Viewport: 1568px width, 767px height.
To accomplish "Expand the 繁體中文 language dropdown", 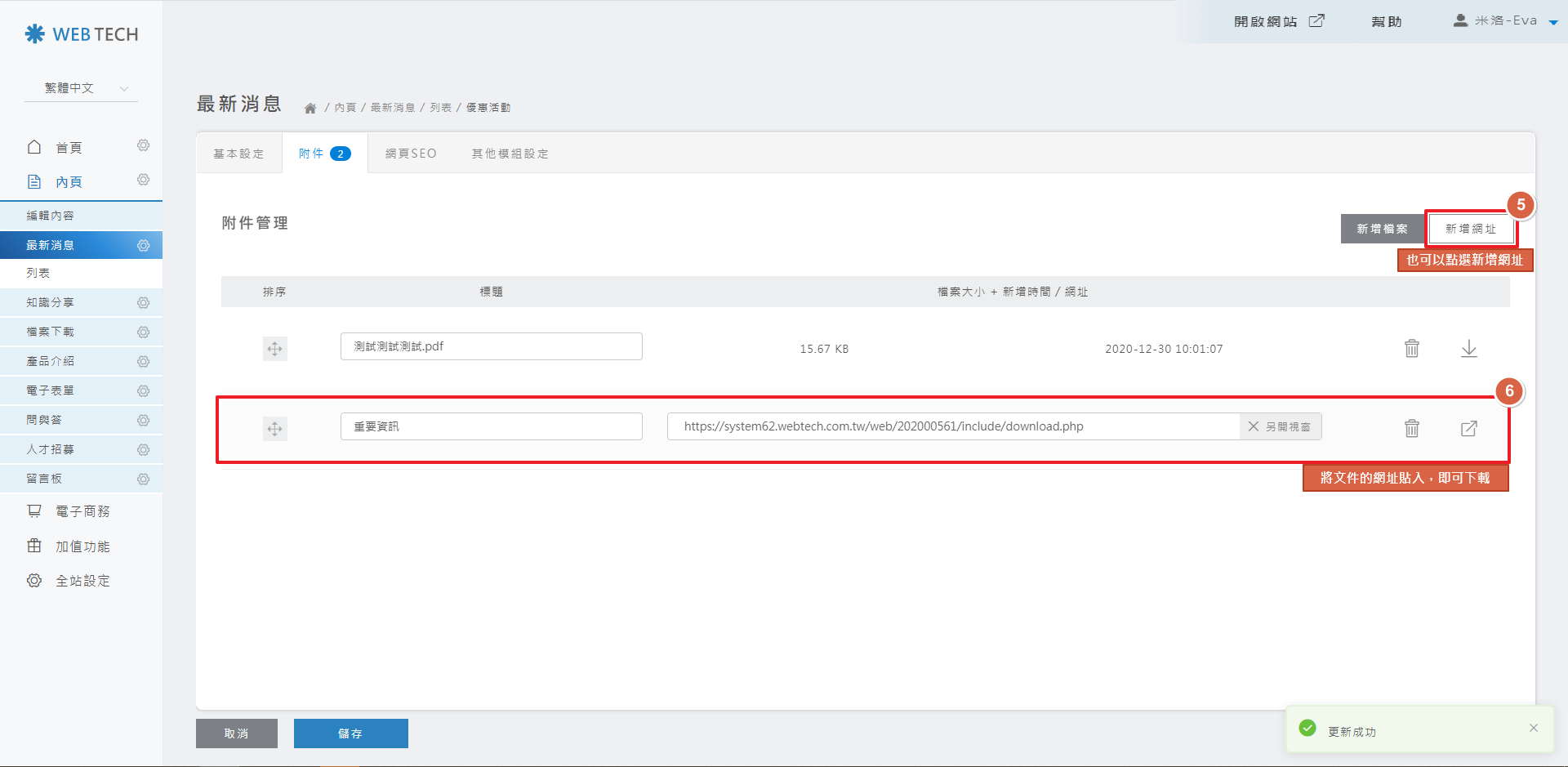I will click(x=82, y=88).
